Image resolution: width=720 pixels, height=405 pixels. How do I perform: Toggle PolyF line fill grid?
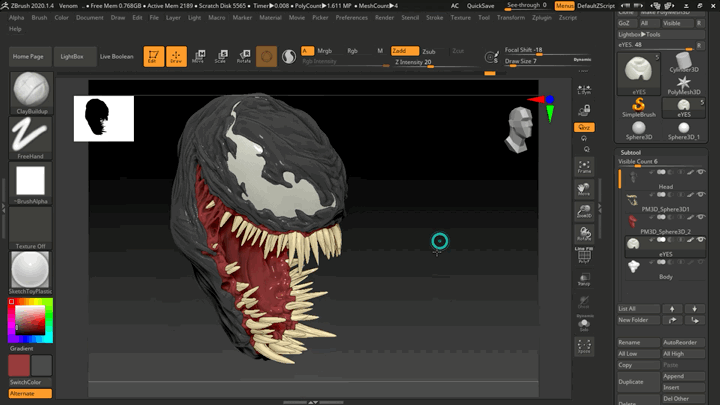point(584,256)
